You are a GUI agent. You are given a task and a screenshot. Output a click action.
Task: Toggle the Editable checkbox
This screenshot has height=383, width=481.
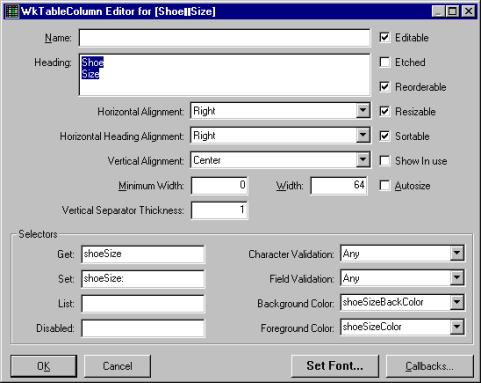tap(385, 37)
